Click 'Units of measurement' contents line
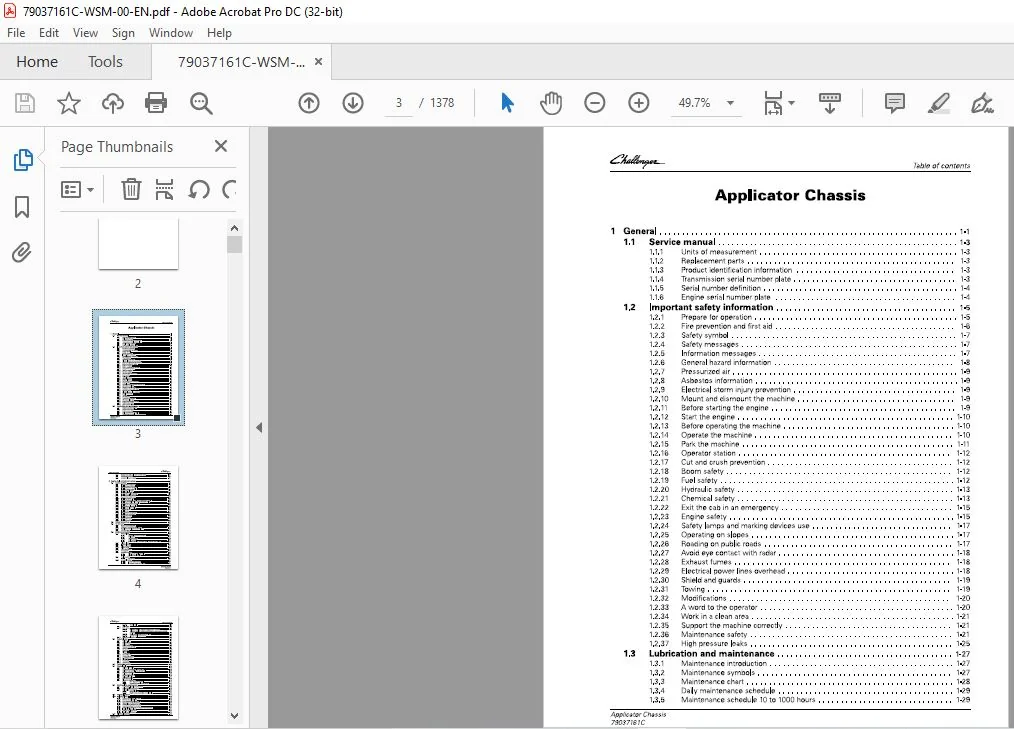Image resolution: width=1014 pixels, height=729 pixels. tap(718, 252)
